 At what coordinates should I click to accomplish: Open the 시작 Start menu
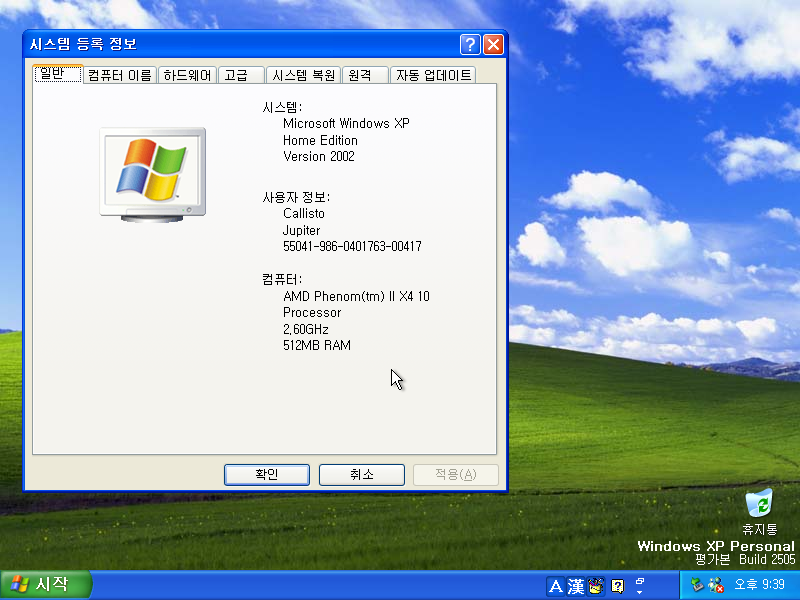pos(45,585)
